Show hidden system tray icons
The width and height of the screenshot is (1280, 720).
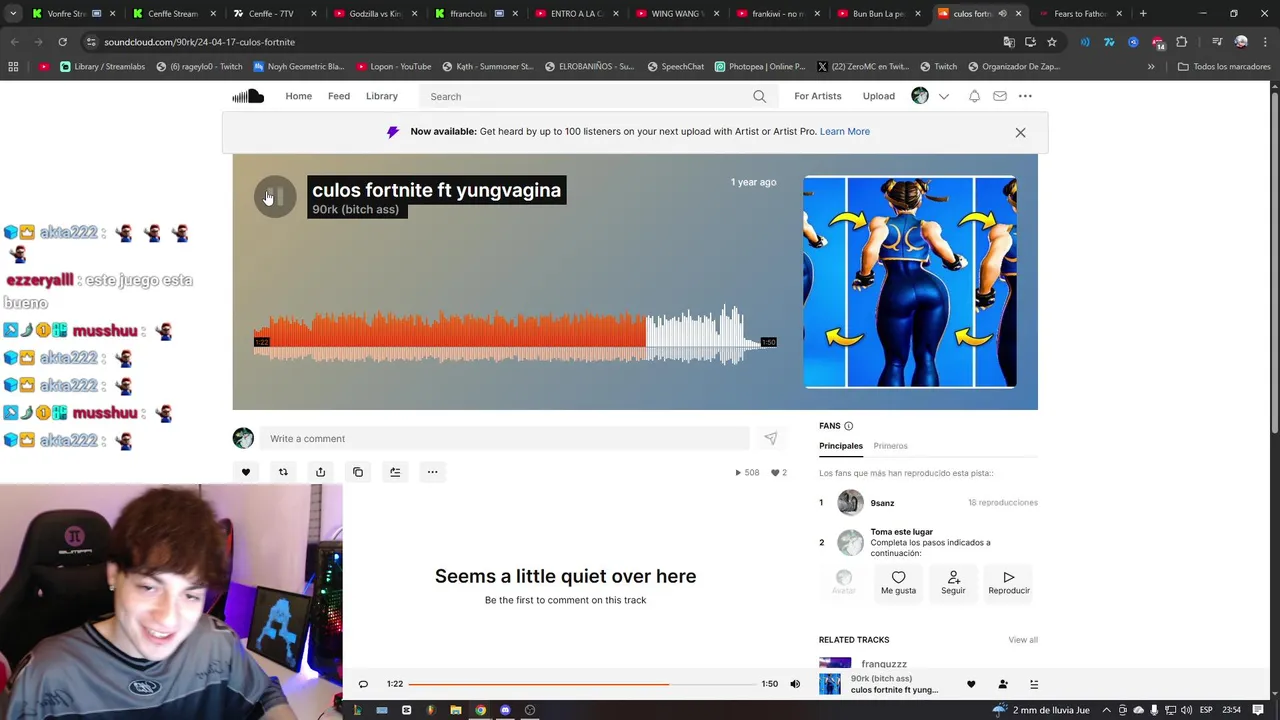pos(1106,710)
